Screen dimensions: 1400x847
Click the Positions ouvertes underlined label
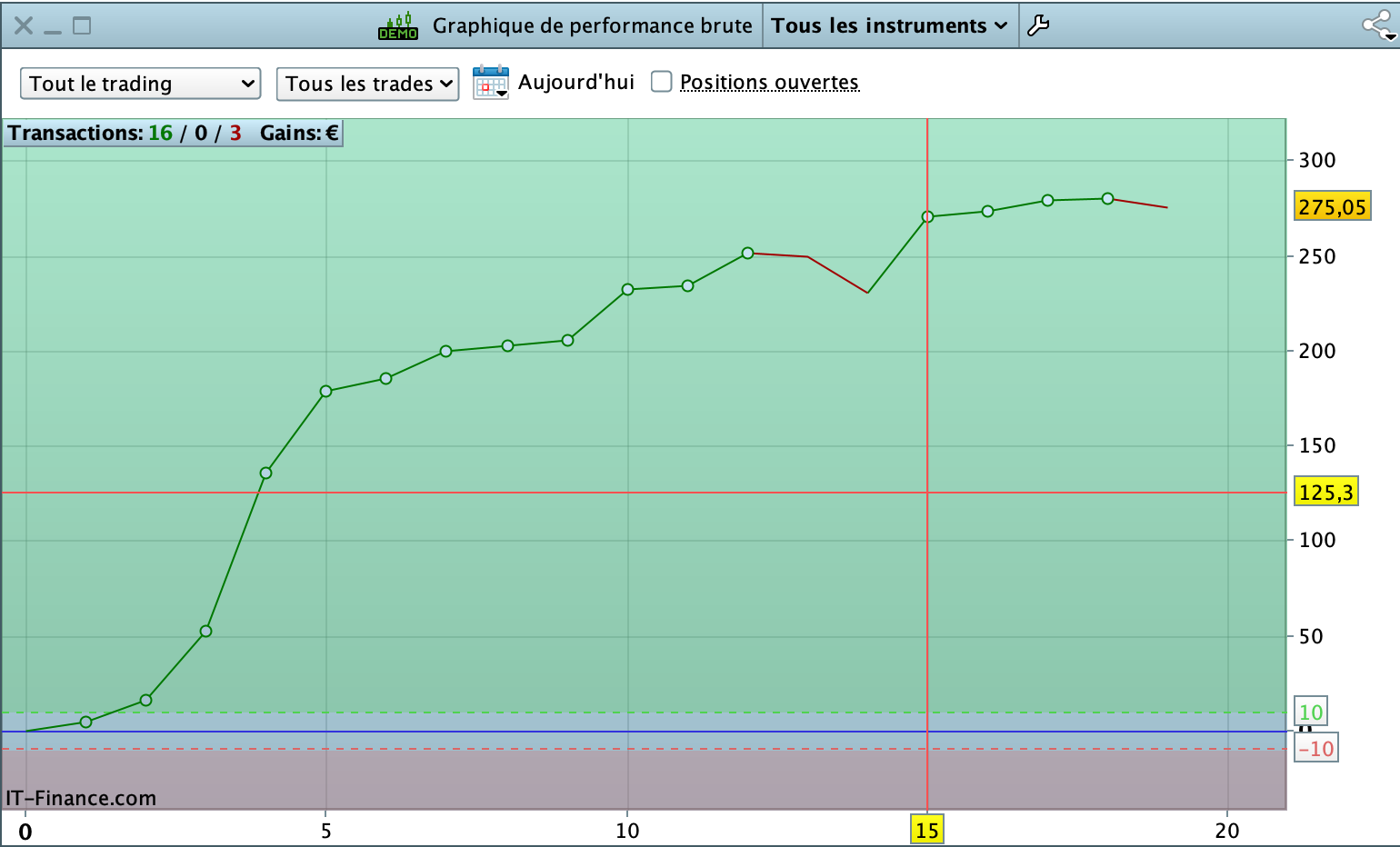(x=769, y=82)
